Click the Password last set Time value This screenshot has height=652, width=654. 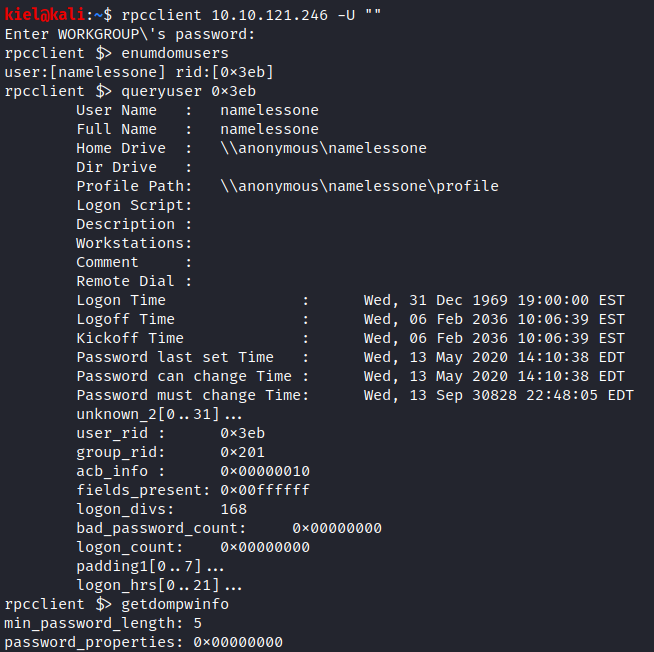coord(494,357)
